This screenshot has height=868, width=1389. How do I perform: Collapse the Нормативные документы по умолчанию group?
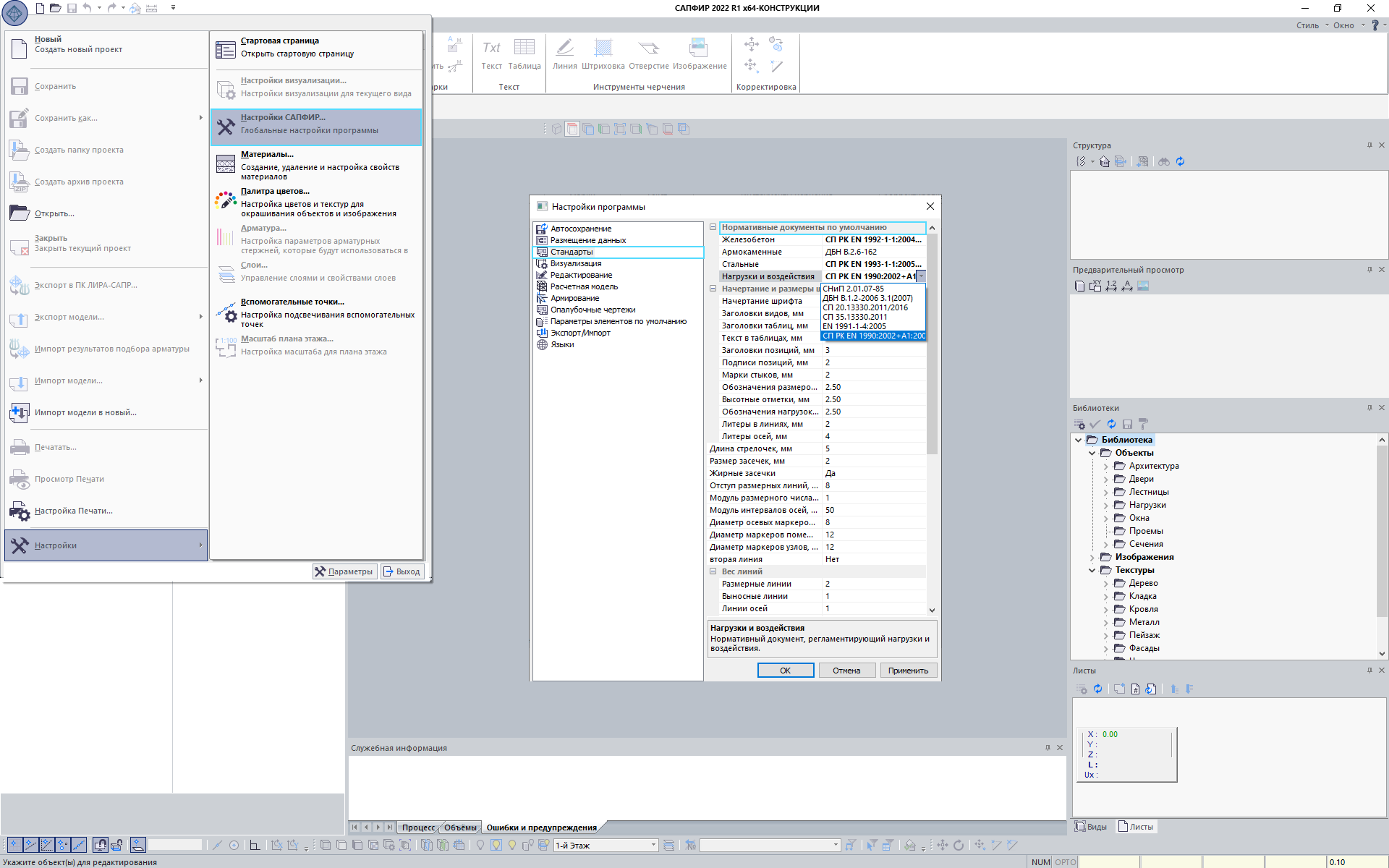click(x=713, y=227)
